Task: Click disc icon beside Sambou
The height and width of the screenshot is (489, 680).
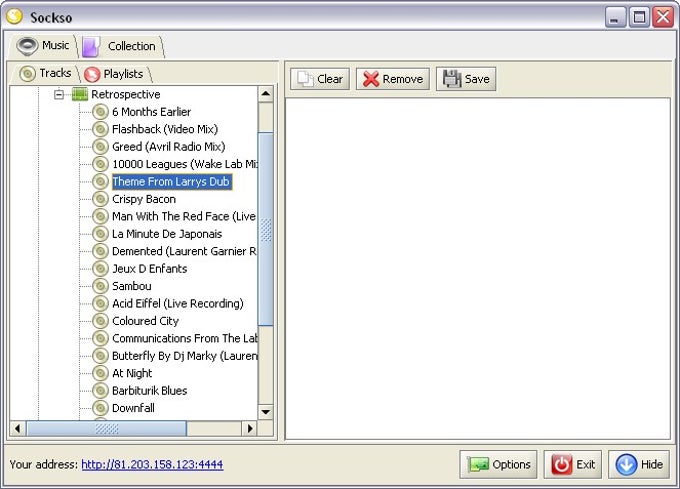Action: point(100,286)
